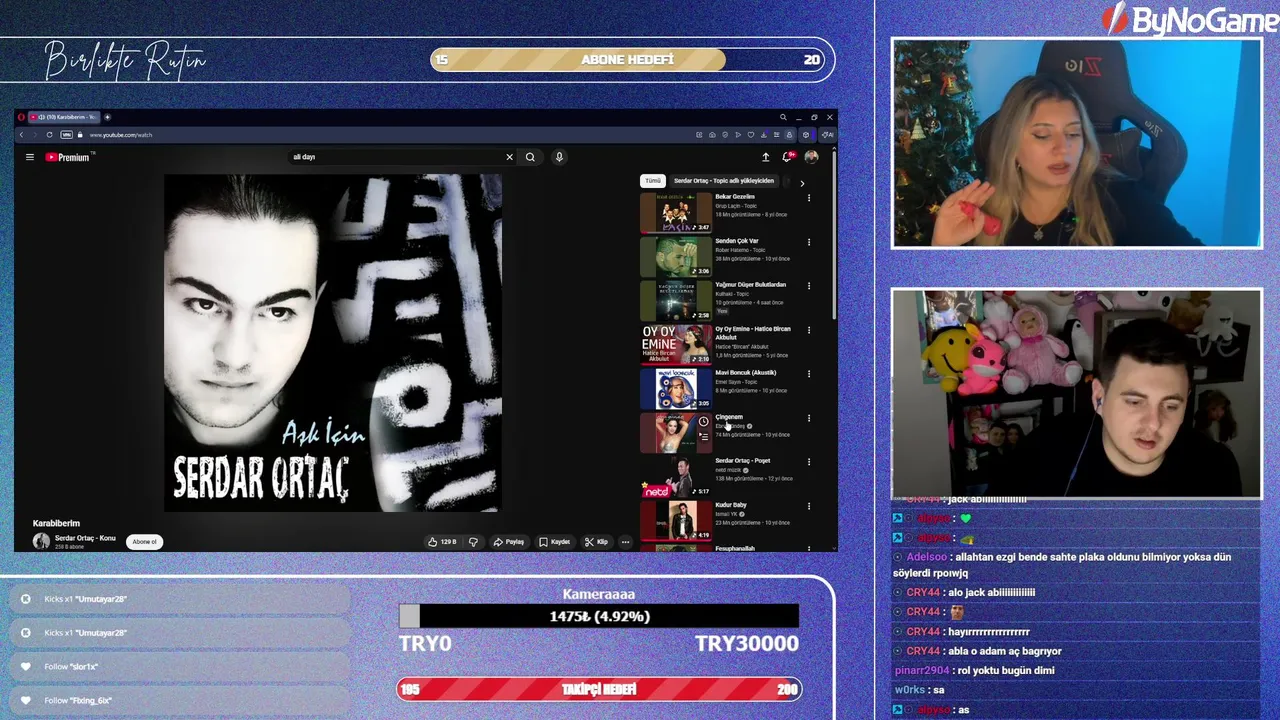1280x720 pixels.
Task: Switch to the Karabiberim browser tab
Action: [x=62, y=117]
